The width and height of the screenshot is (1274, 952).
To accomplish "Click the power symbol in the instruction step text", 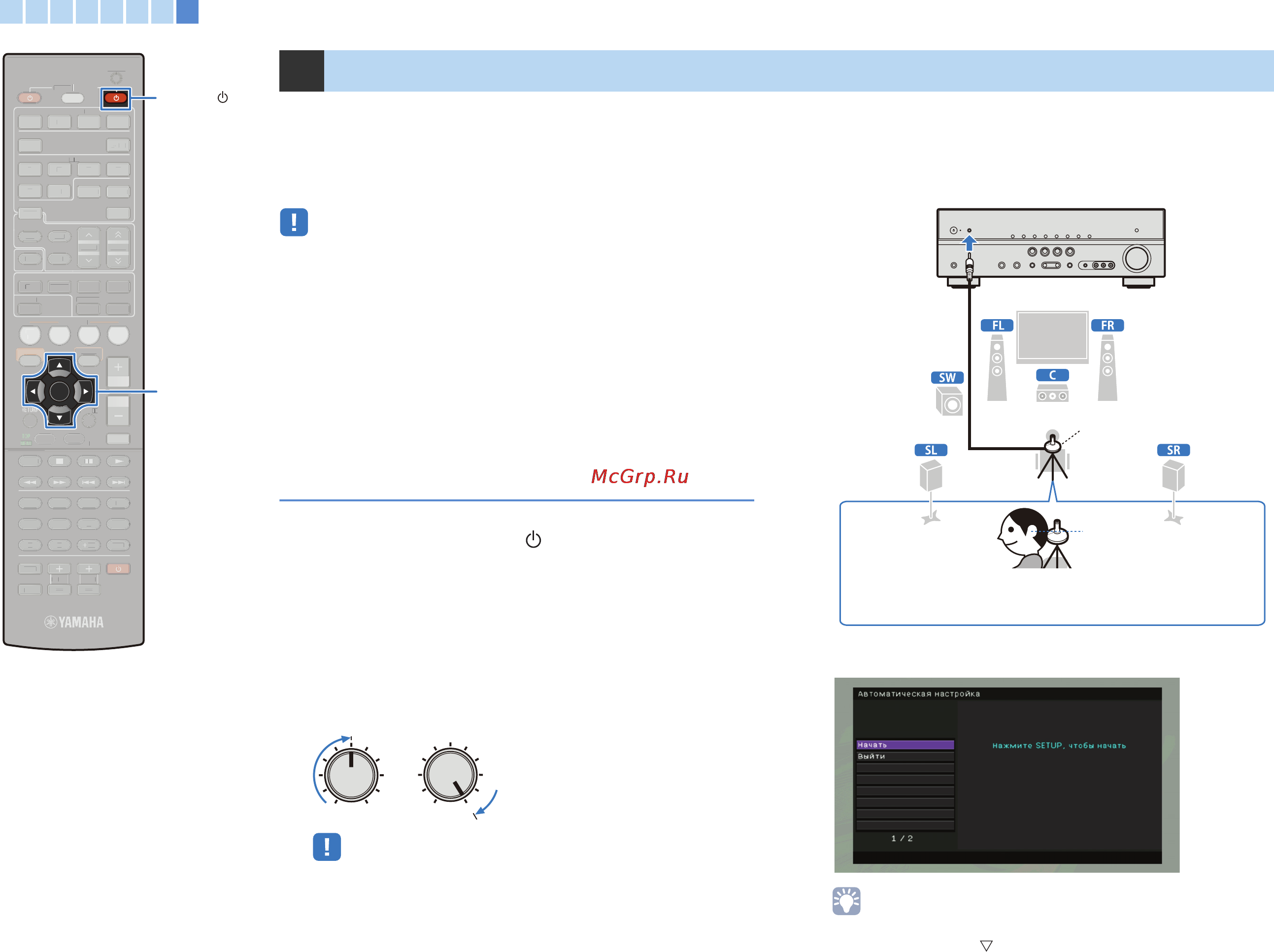I will [534, 539].
